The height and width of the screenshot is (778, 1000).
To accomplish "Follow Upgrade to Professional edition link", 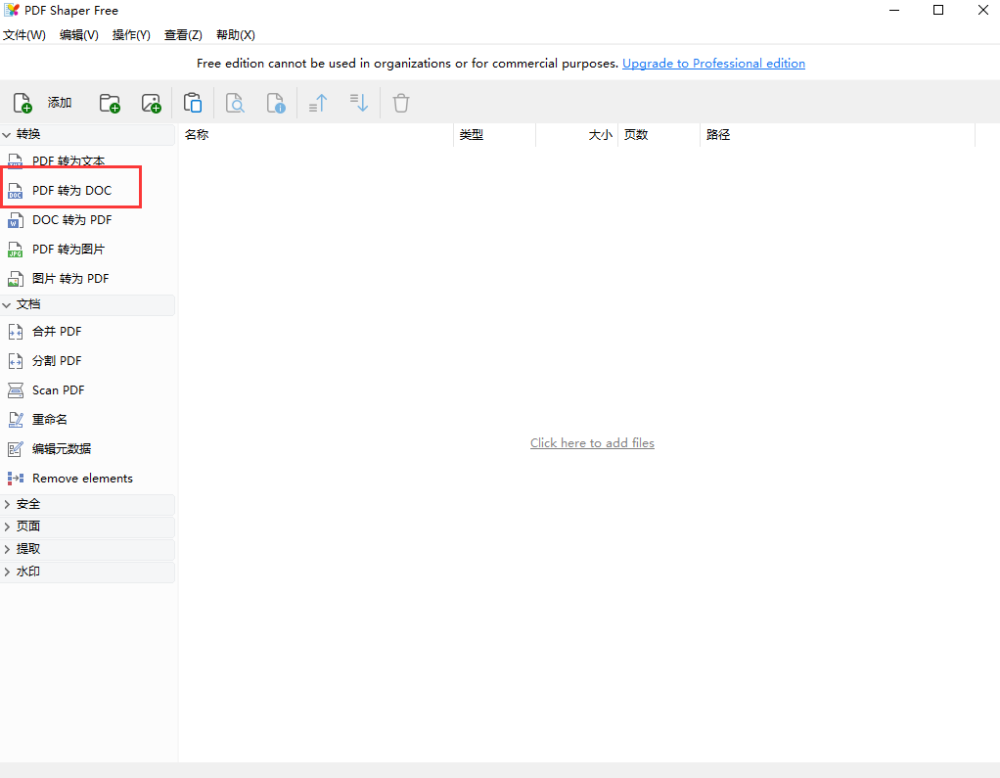I will click(x=714, y=63).
